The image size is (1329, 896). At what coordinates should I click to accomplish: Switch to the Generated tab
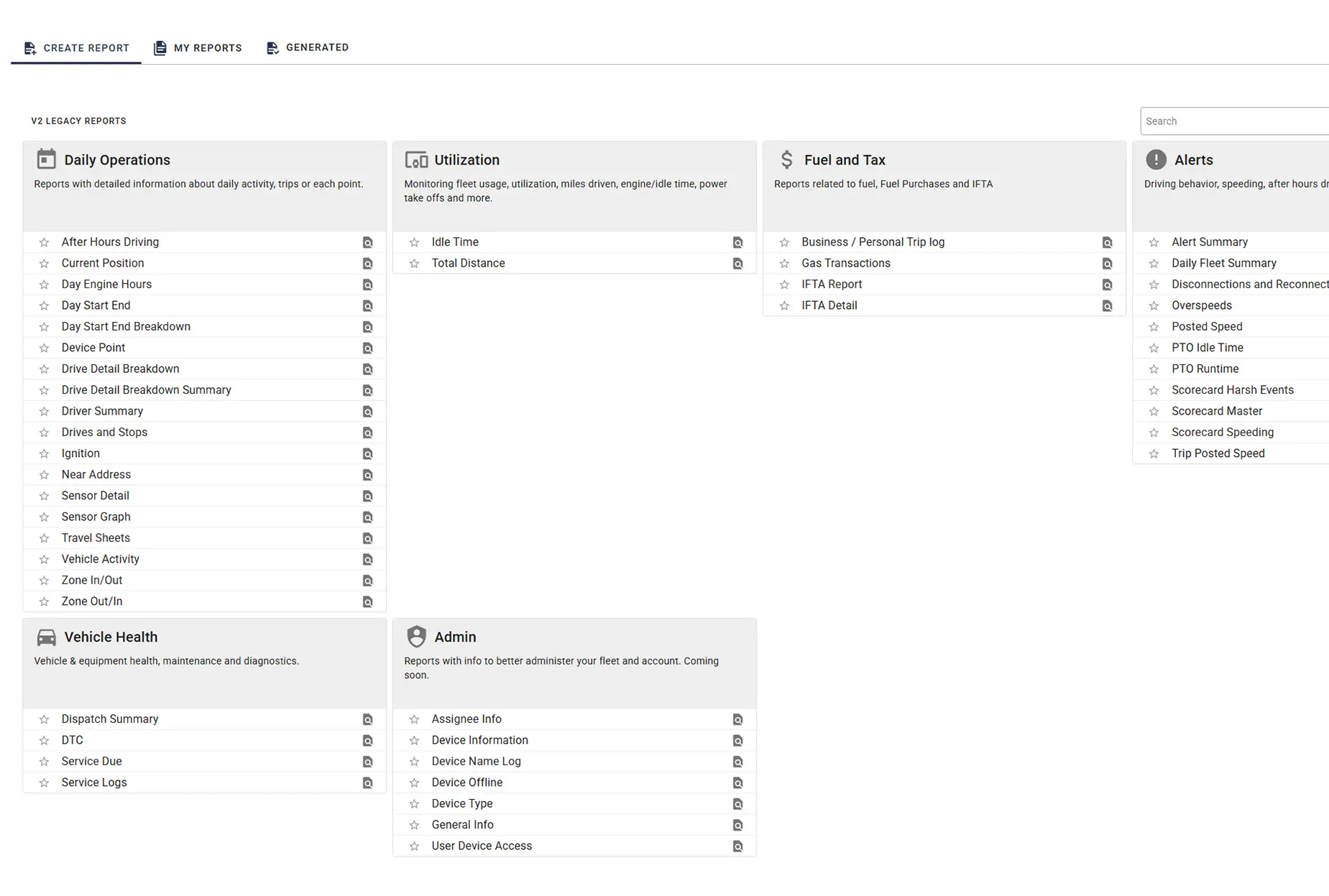[x=308, y=47]
